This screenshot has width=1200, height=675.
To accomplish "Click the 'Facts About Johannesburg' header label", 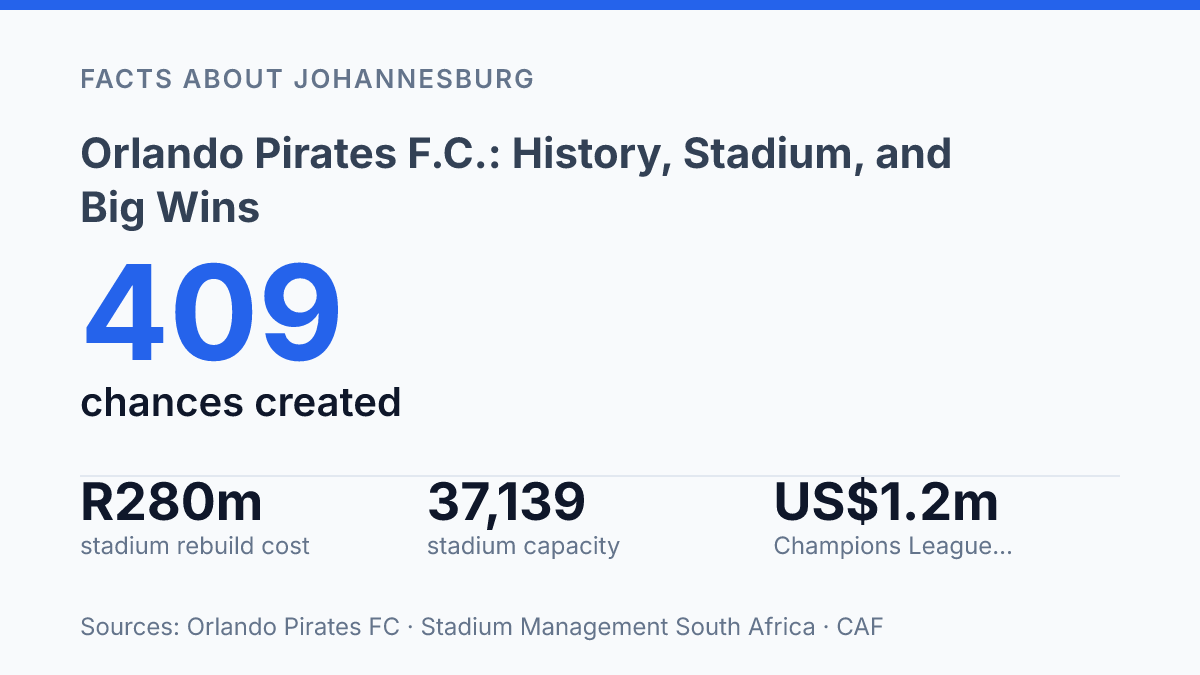I will [x=307, y=79].
